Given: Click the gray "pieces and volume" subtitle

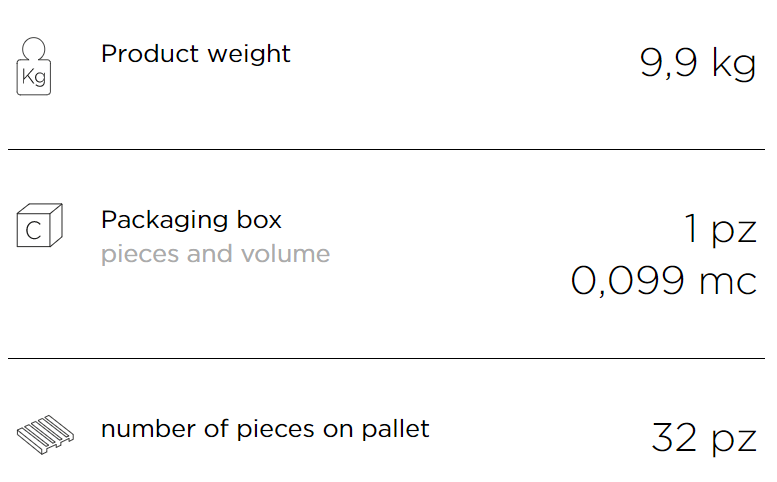Looking at the screenshot, I should pyautogui.click(x=216, y=255).
